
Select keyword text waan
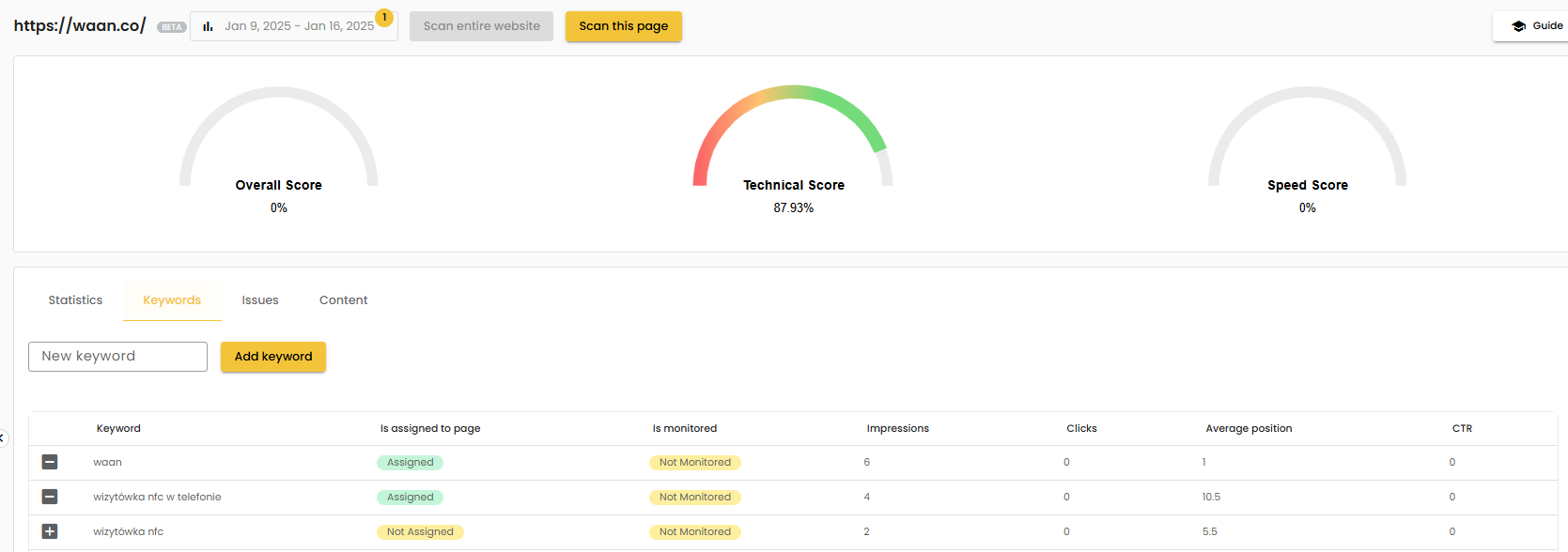coord(107,462)
